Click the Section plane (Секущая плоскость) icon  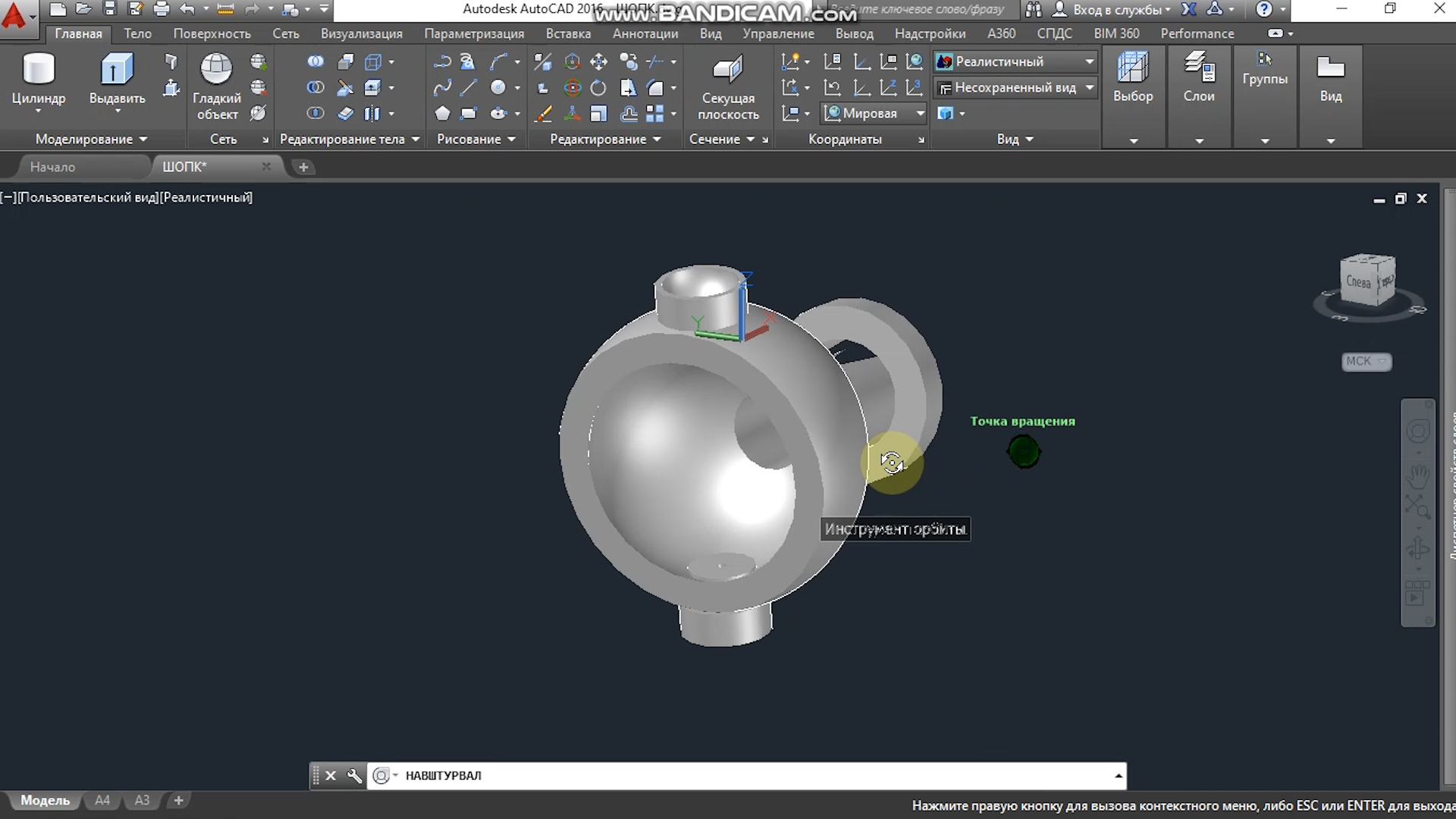pyautogui.click(x=728, y=70)
